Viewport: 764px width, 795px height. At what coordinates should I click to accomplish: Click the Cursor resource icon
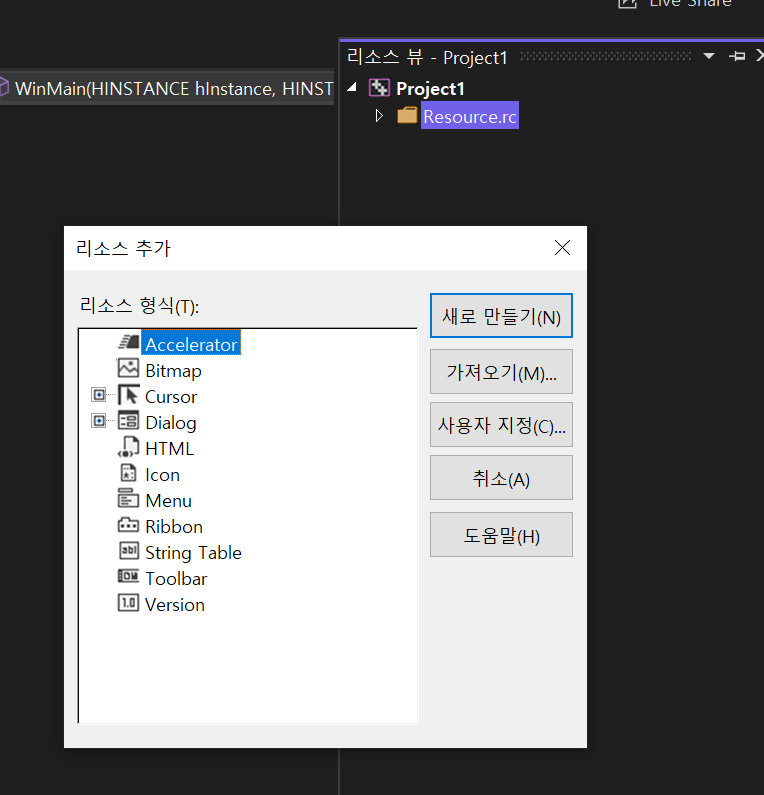[x=129, y=395]
